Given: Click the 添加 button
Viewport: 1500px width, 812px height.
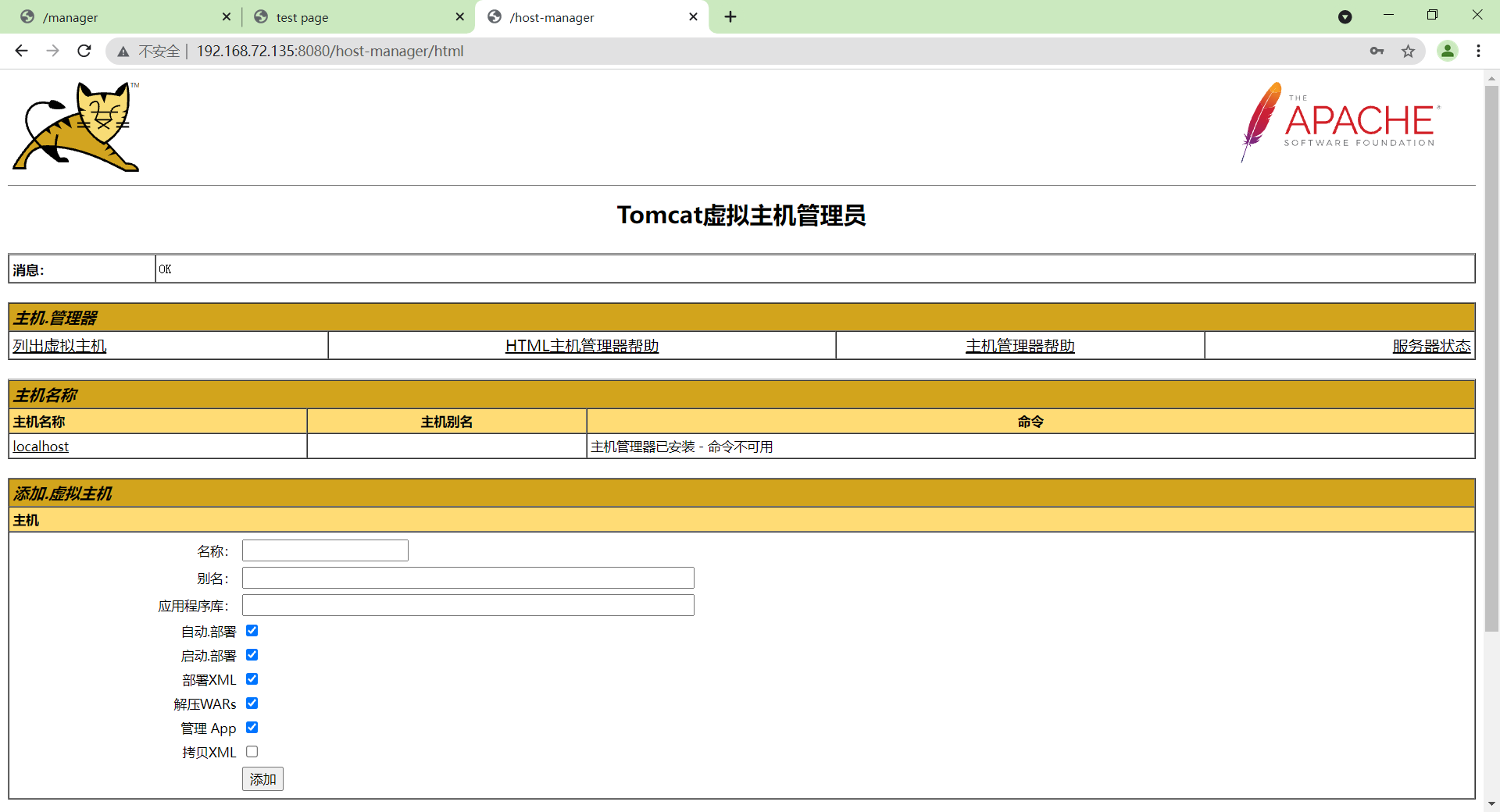Looking at the screenshot, I should tap(262, 779).
